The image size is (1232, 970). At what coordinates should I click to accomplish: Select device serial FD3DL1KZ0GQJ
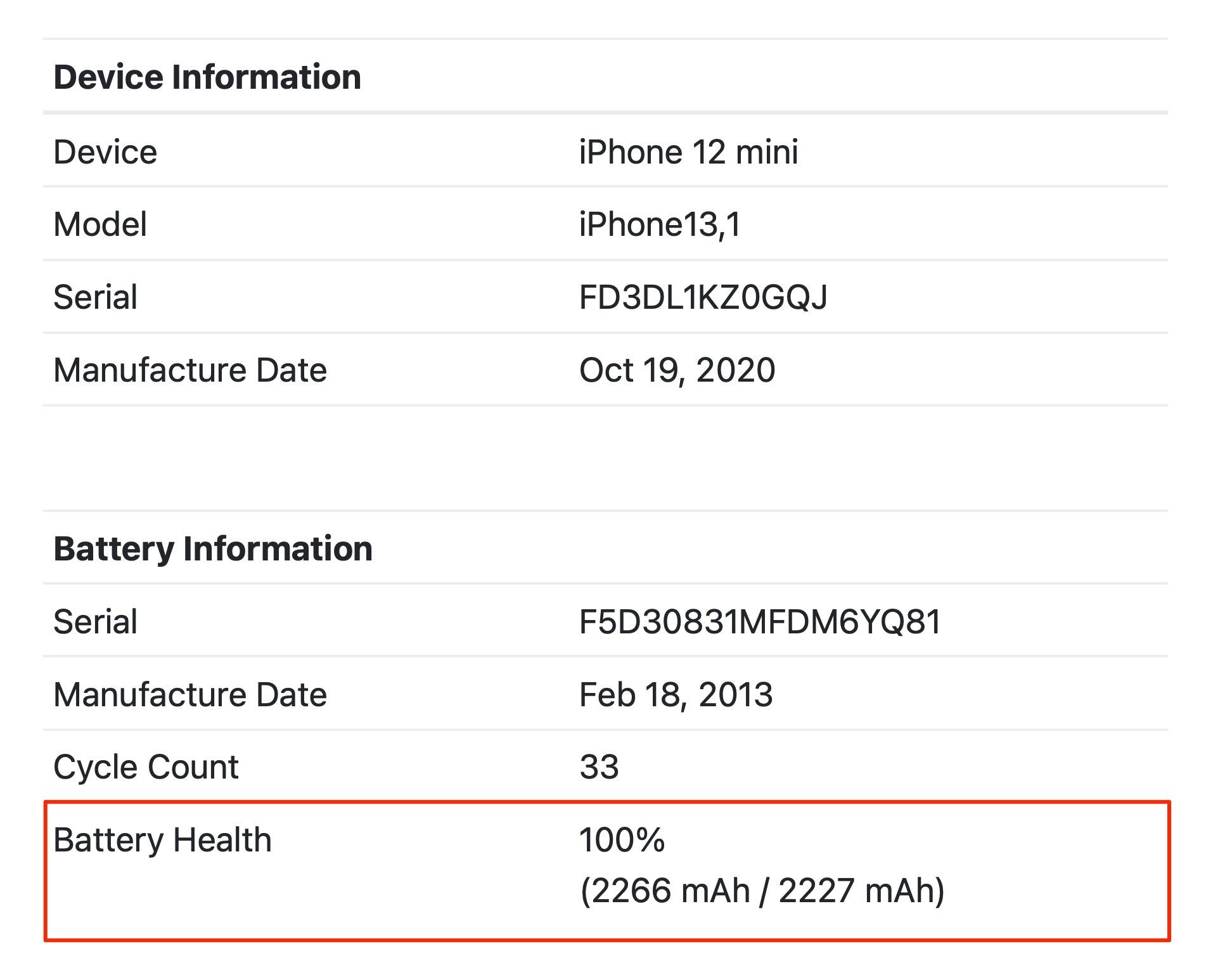(x=703, y=297)
